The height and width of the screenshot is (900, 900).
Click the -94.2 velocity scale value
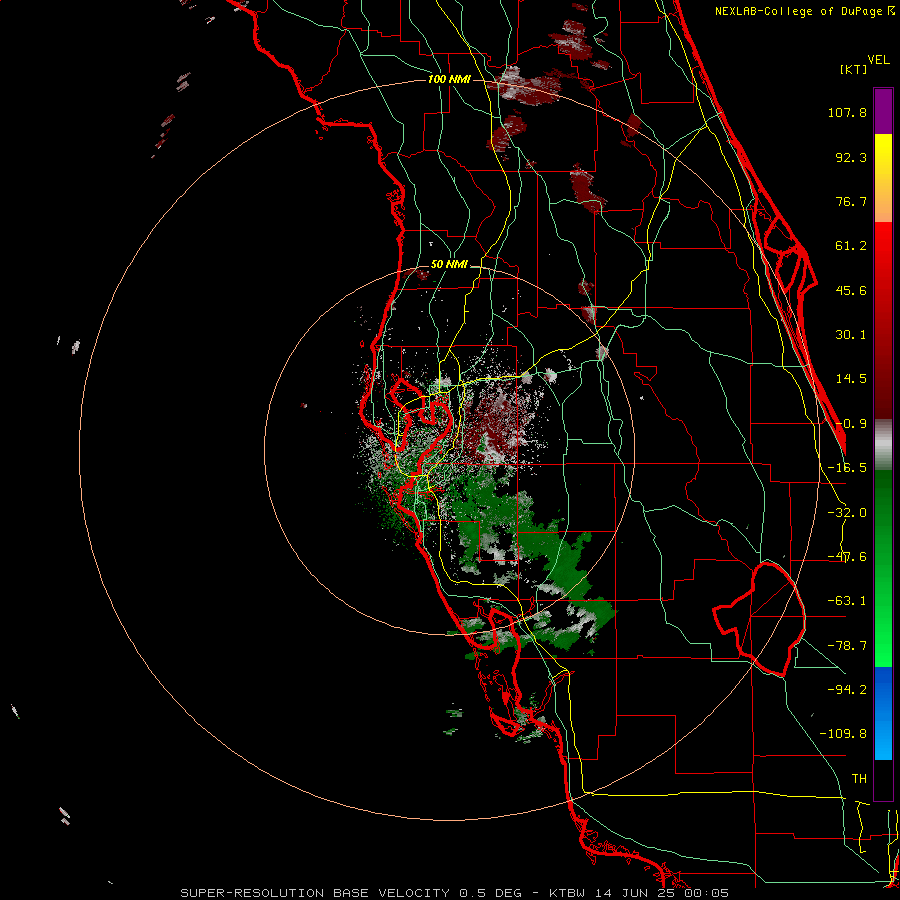tap(847, 690)
